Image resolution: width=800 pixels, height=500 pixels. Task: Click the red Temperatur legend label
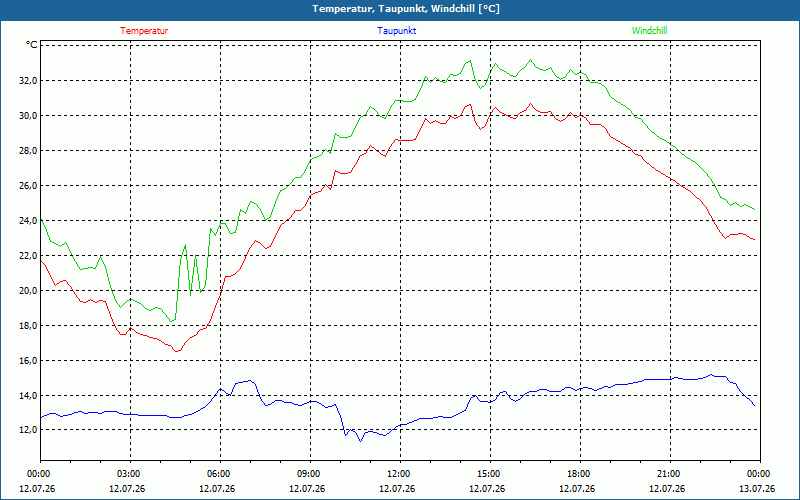(x=144, y=31)
